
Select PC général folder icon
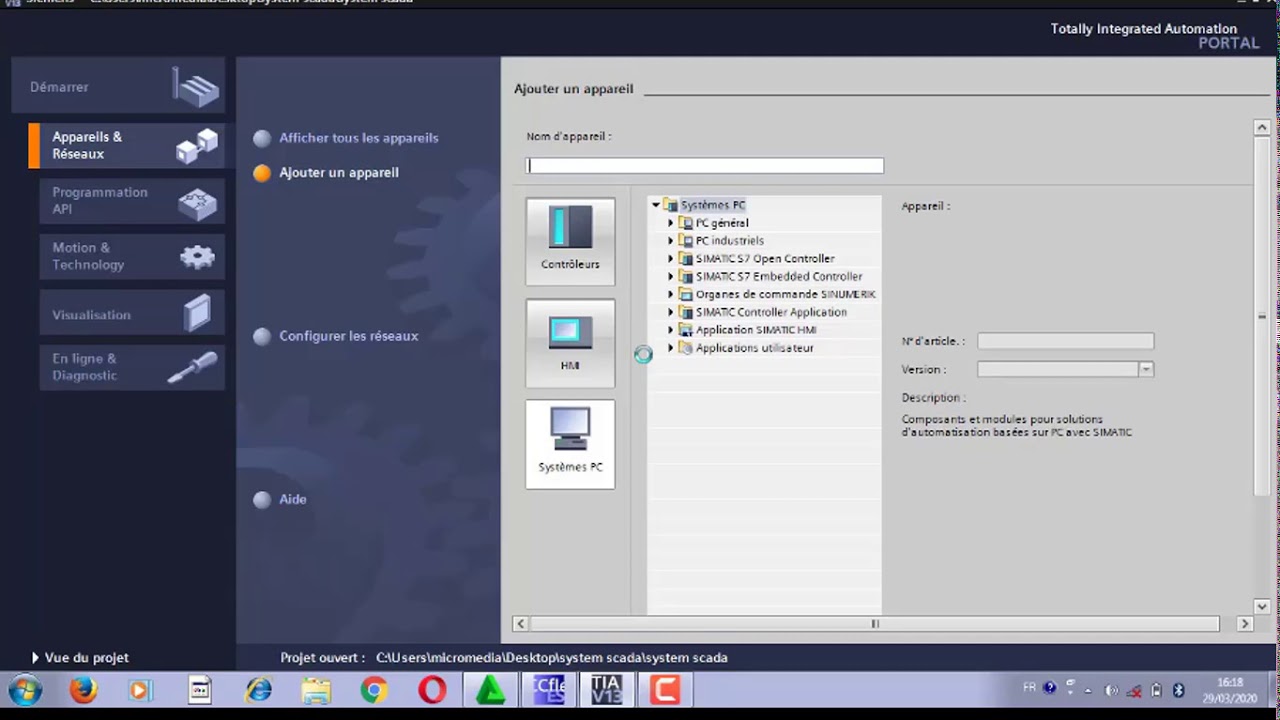pos(685,223)
